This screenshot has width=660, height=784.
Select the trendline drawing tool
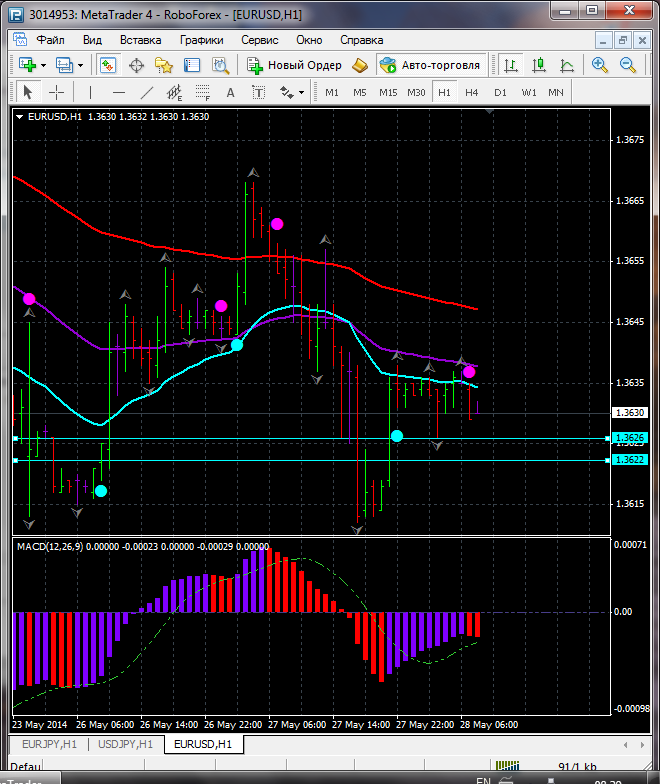point(146,92)
